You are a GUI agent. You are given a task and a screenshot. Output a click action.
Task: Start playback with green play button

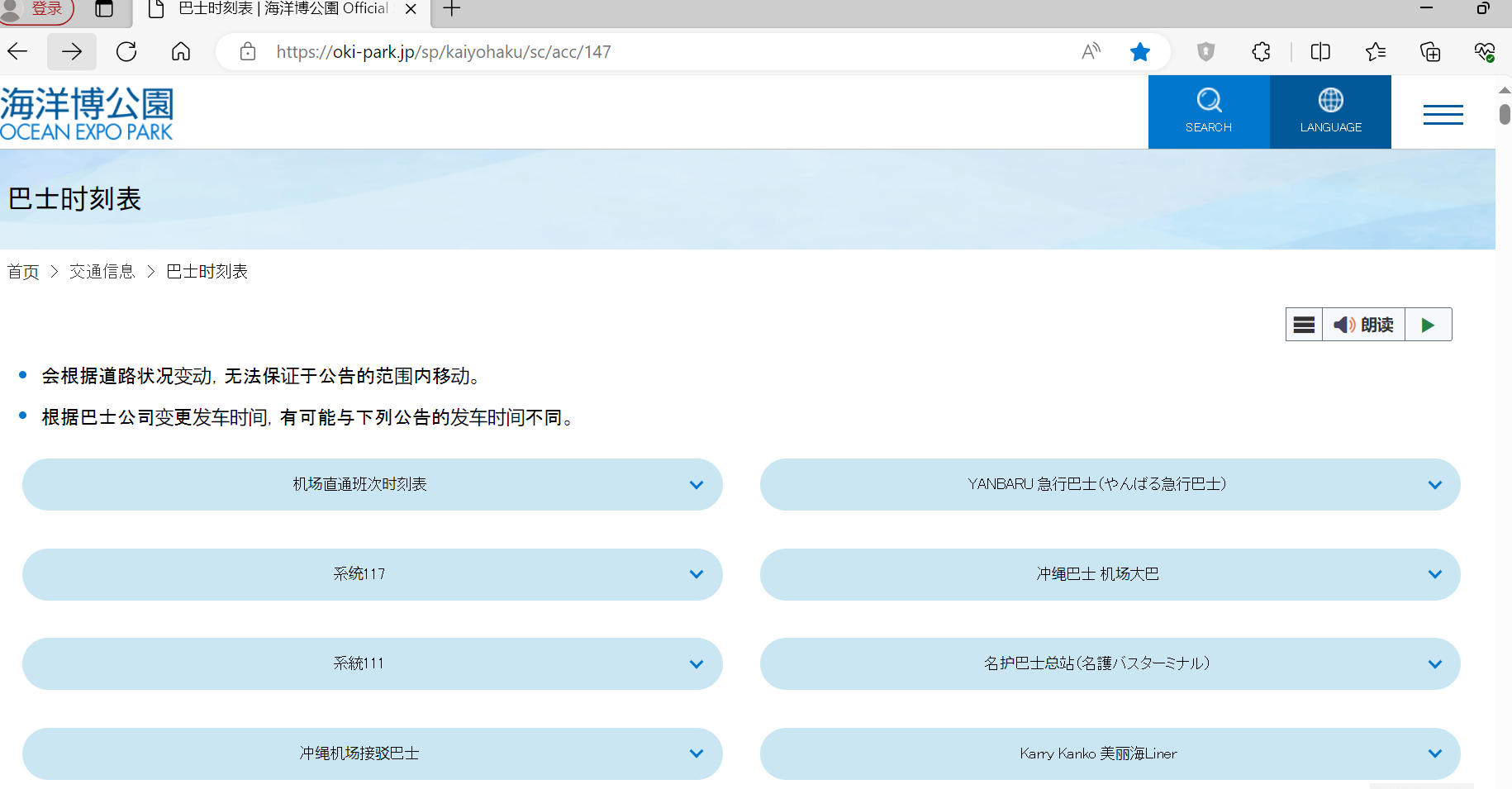1428,325
